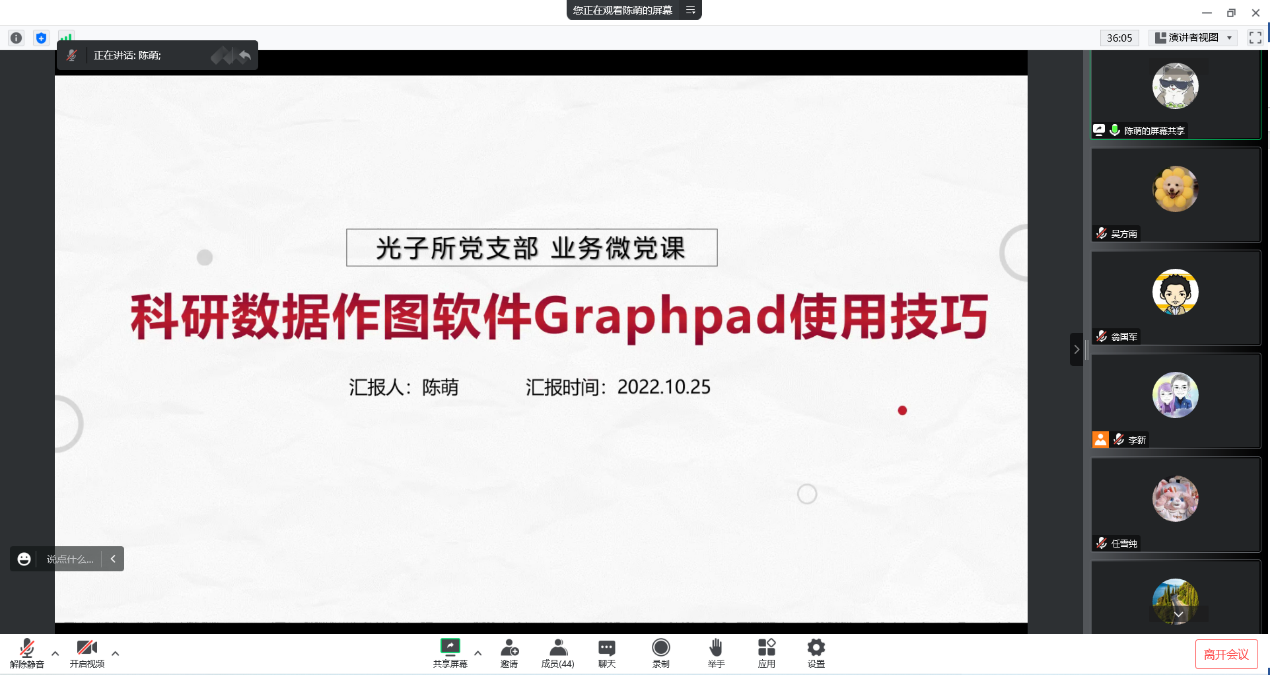
Task: Open 成员(44) participants list
Action: pos(557,653)
